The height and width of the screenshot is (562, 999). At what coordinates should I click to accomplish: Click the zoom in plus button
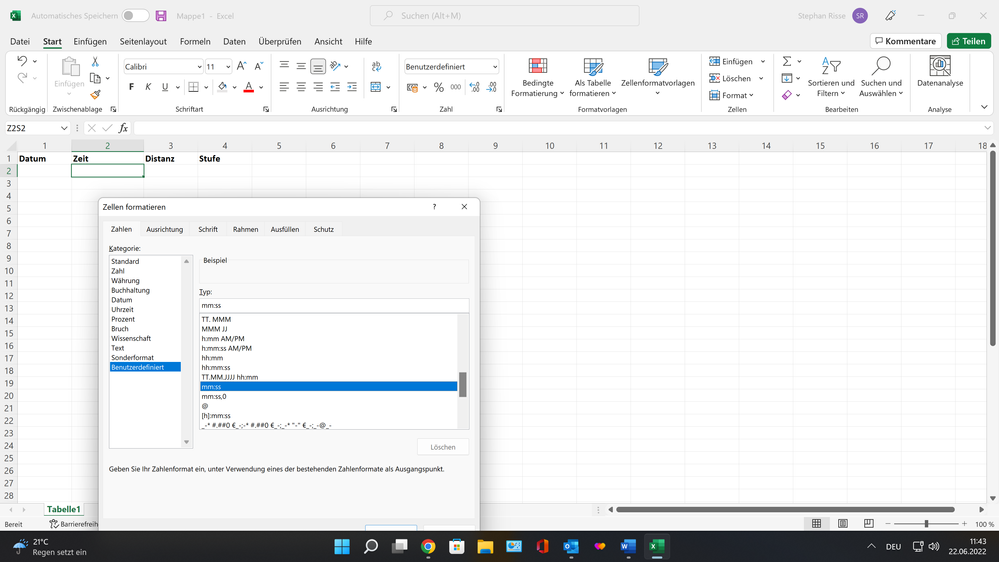pyautogui.click(x=965, y=524)
